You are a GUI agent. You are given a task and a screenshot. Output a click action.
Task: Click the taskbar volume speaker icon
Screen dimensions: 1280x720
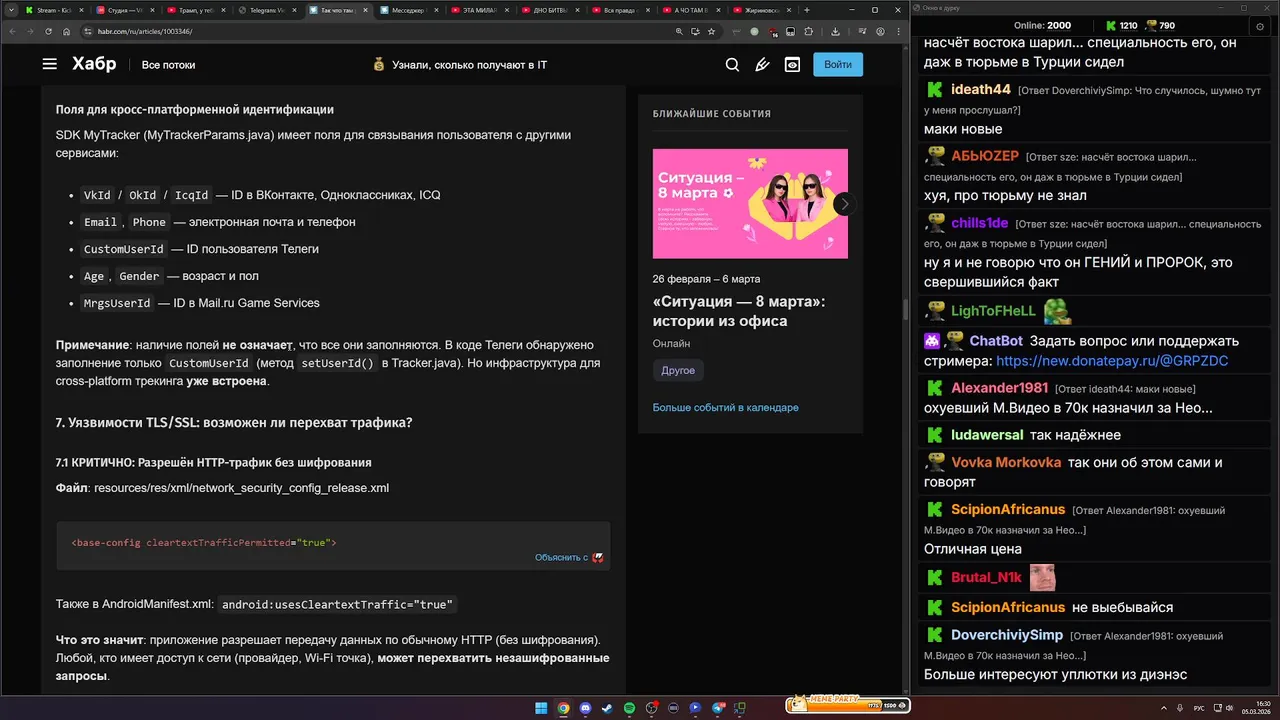(x=1229, y=708)
